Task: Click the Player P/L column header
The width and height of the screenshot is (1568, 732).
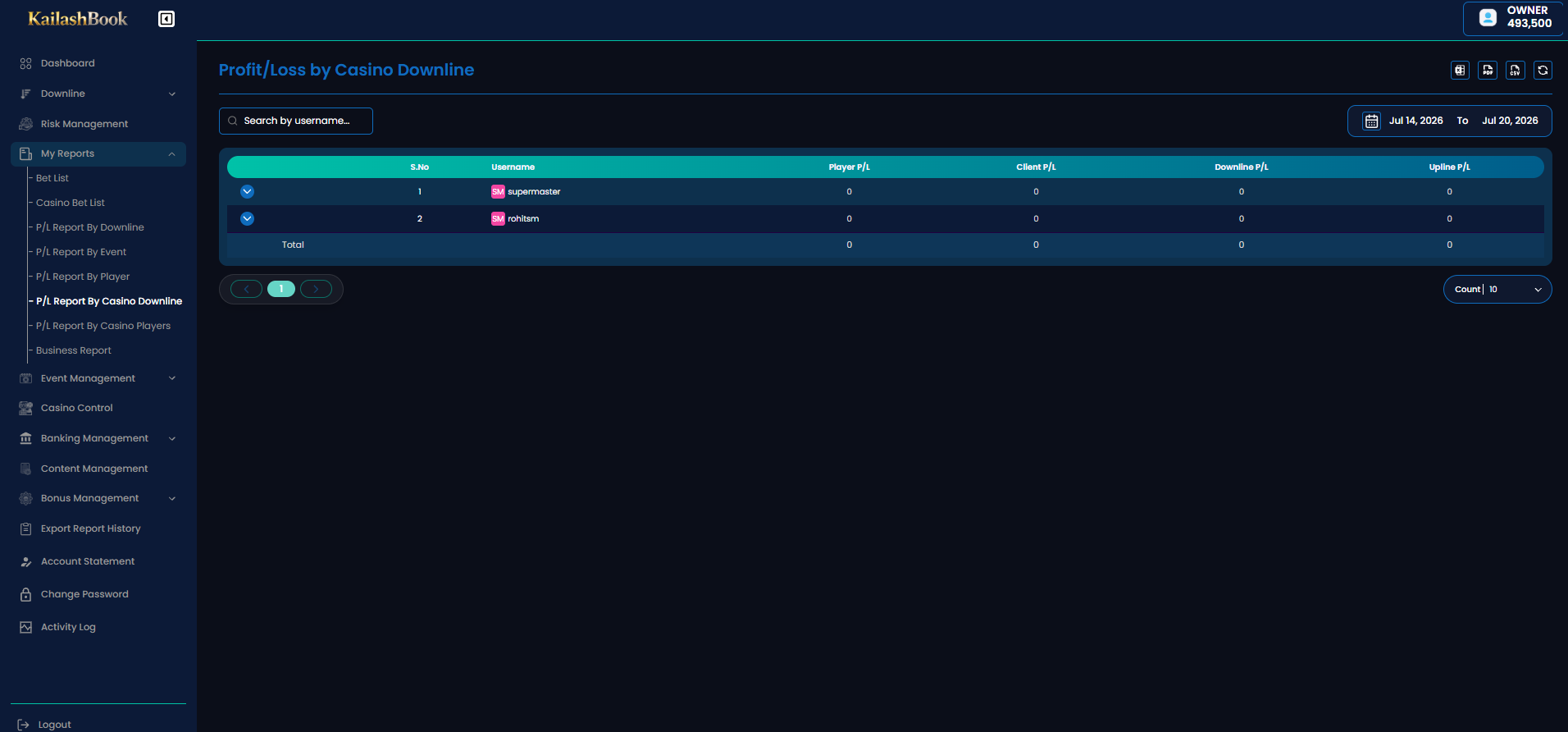Action: click(x=849, y=167)
